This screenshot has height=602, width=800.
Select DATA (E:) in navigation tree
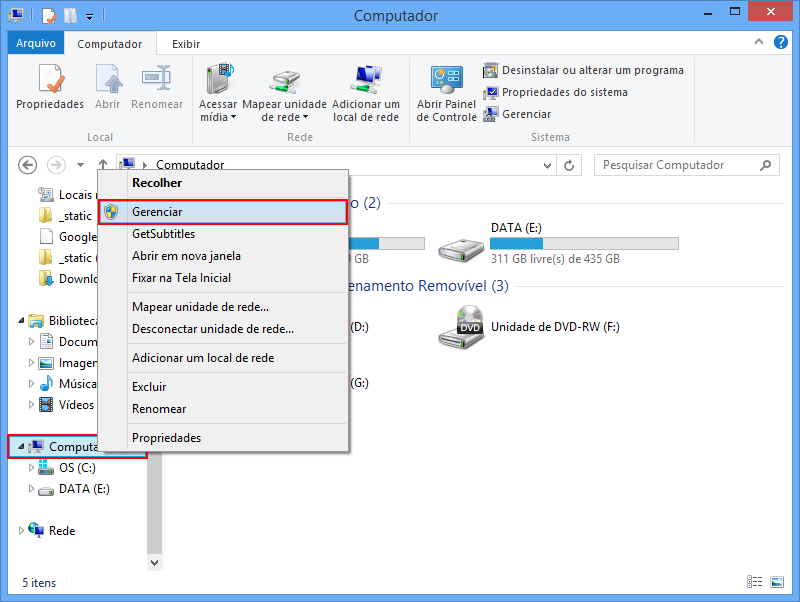[74, 489]
